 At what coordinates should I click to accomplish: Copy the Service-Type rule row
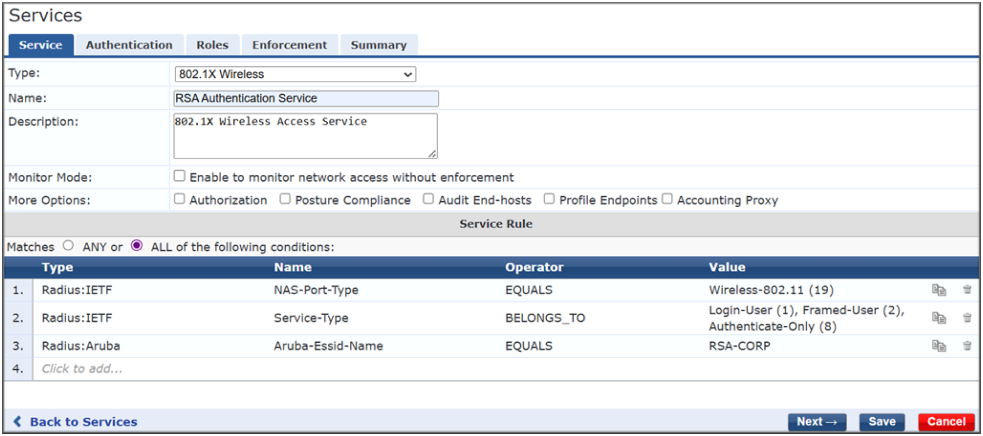pos(938,318)
